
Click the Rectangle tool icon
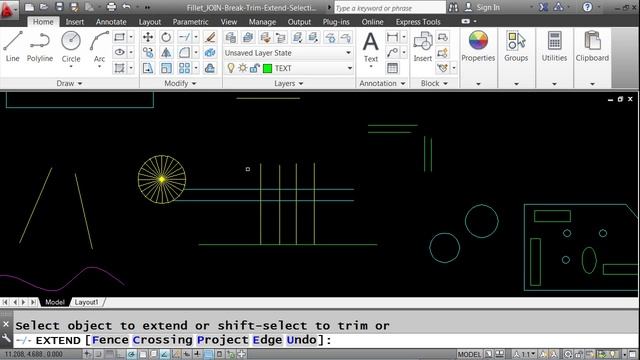tap(119, 37)
